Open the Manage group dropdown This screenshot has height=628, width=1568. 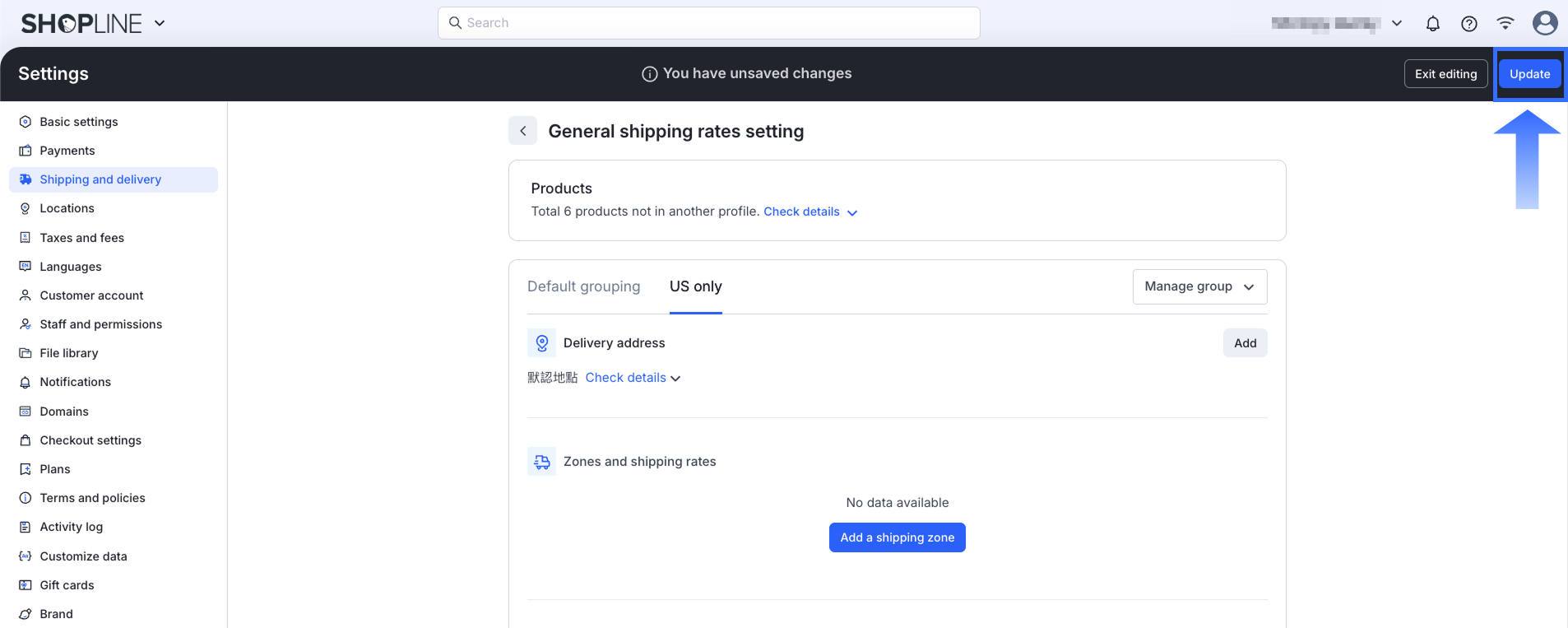1199,286
